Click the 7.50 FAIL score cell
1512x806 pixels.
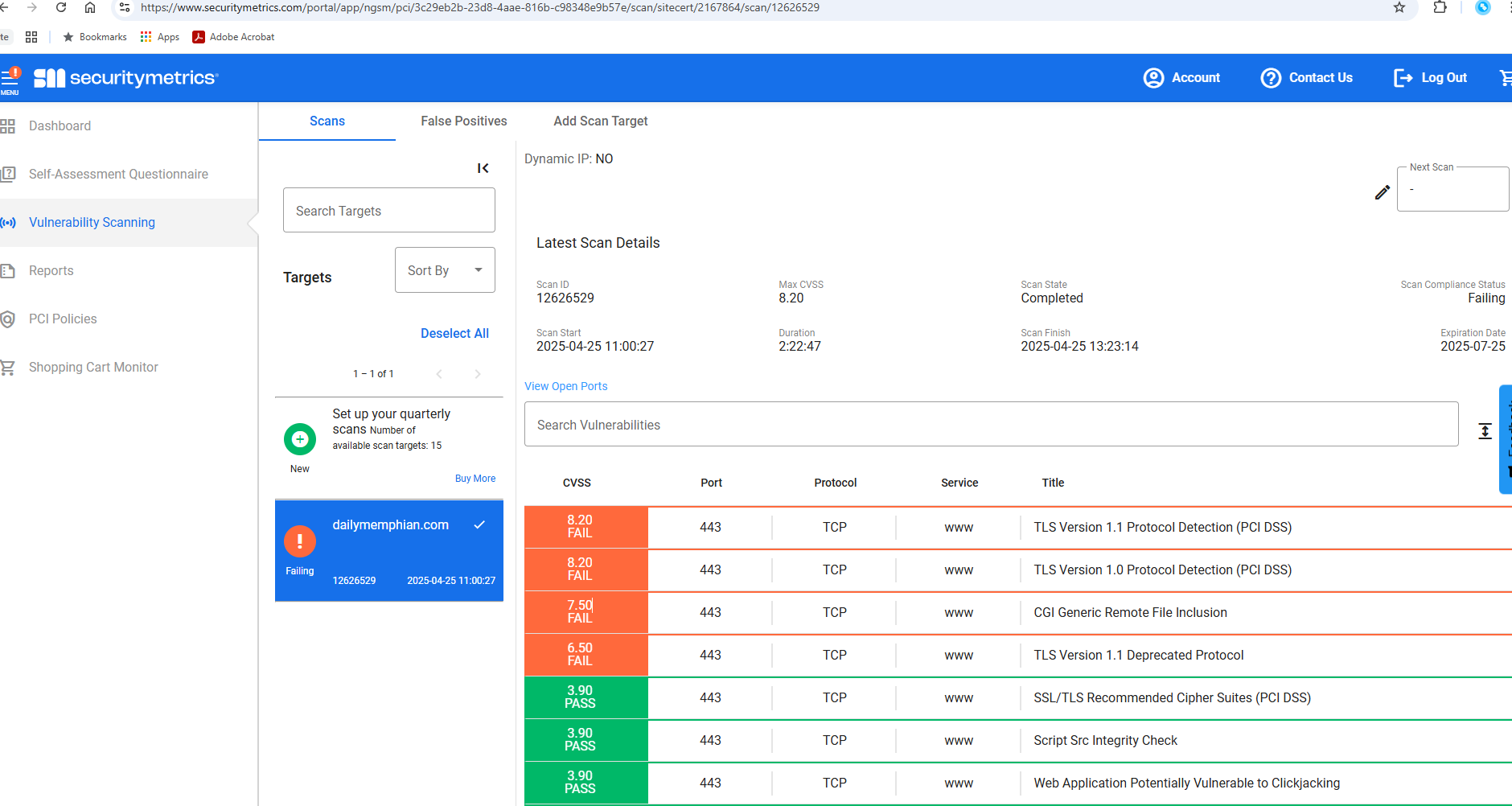coord(586,613)
